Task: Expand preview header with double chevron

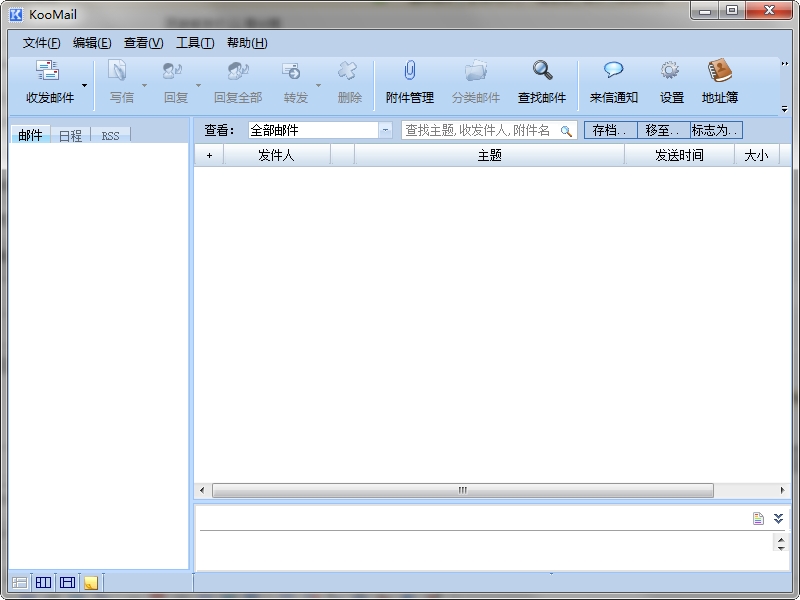Action: pos(778,518)
